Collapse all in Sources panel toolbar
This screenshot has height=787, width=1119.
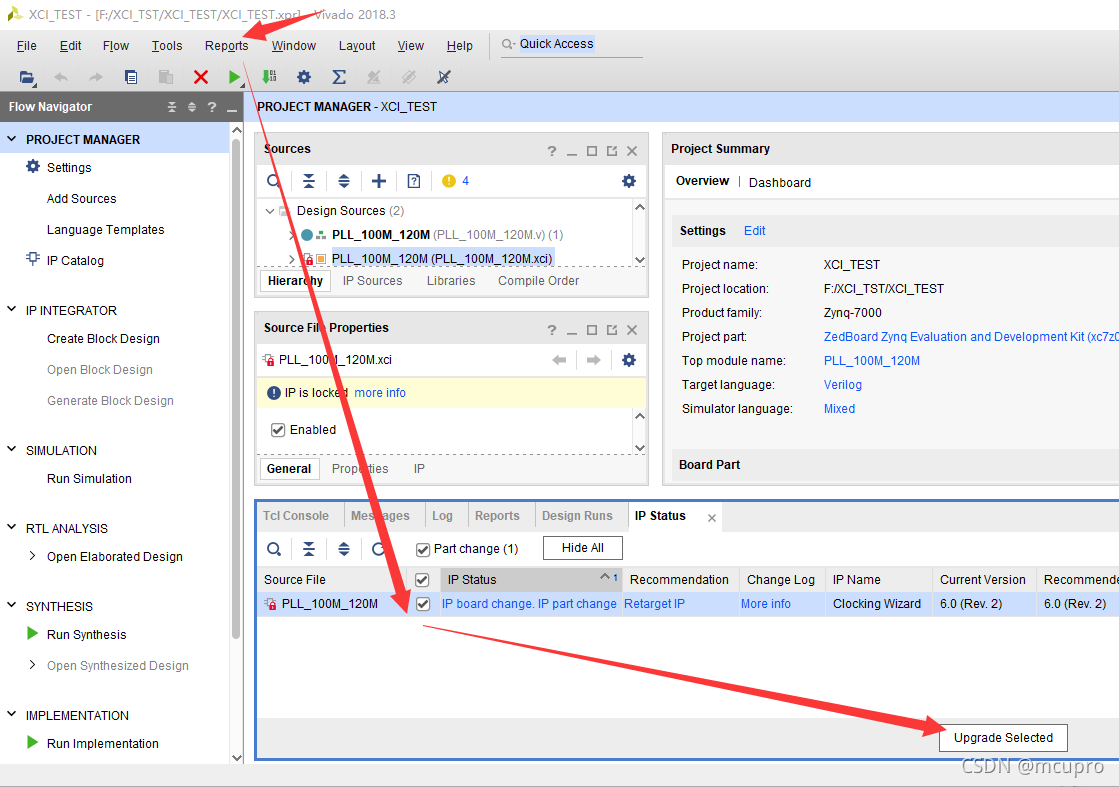tap(309, 181)
